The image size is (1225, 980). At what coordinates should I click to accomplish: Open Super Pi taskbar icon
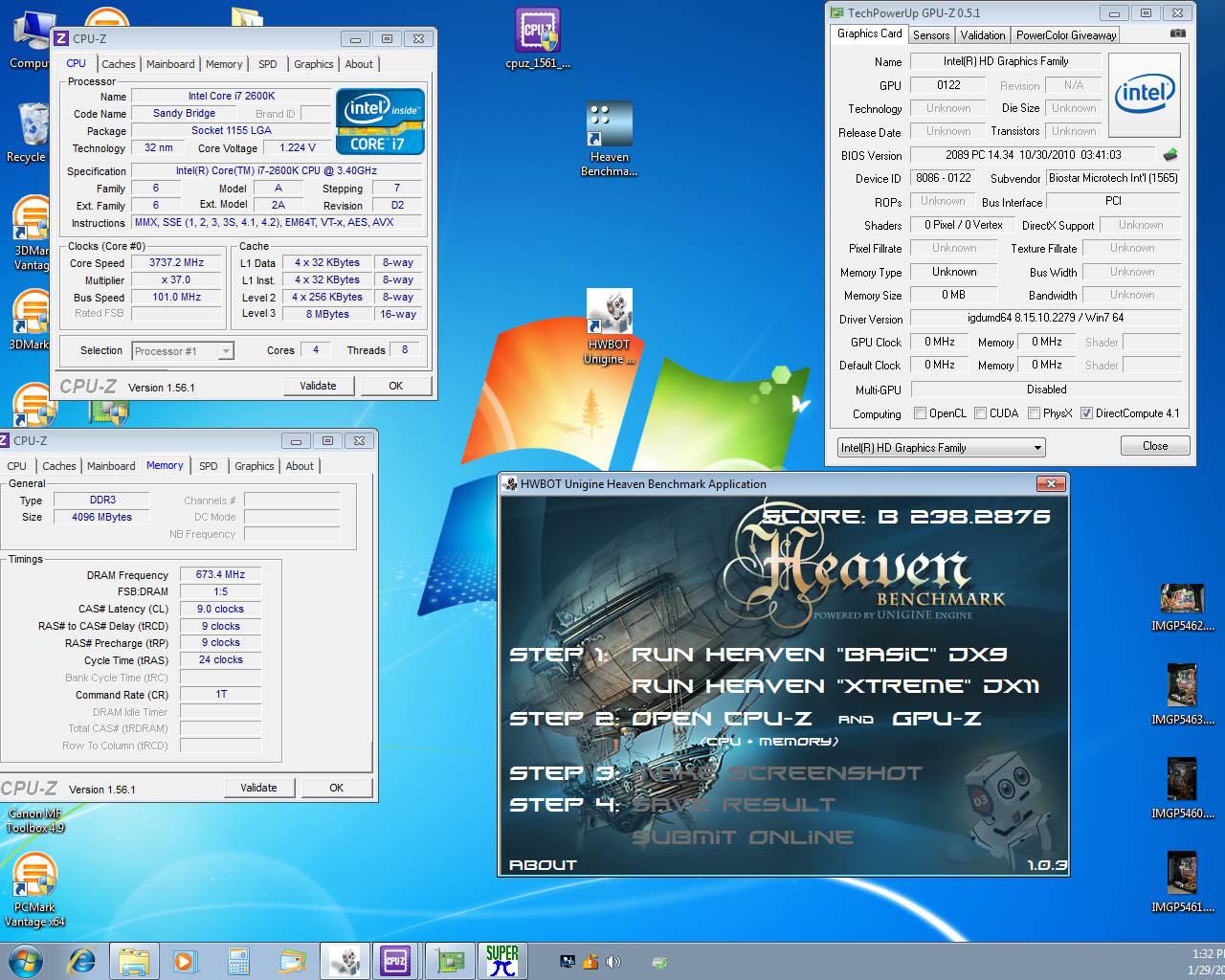(x=501, y=961)
